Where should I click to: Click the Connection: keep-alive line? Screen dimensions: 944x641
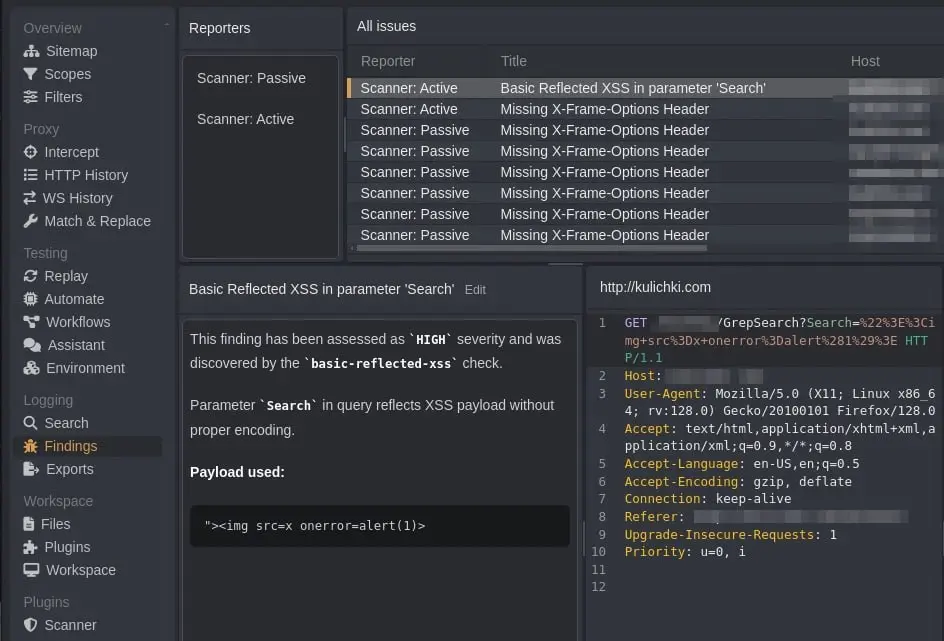[x=707, y=499]
